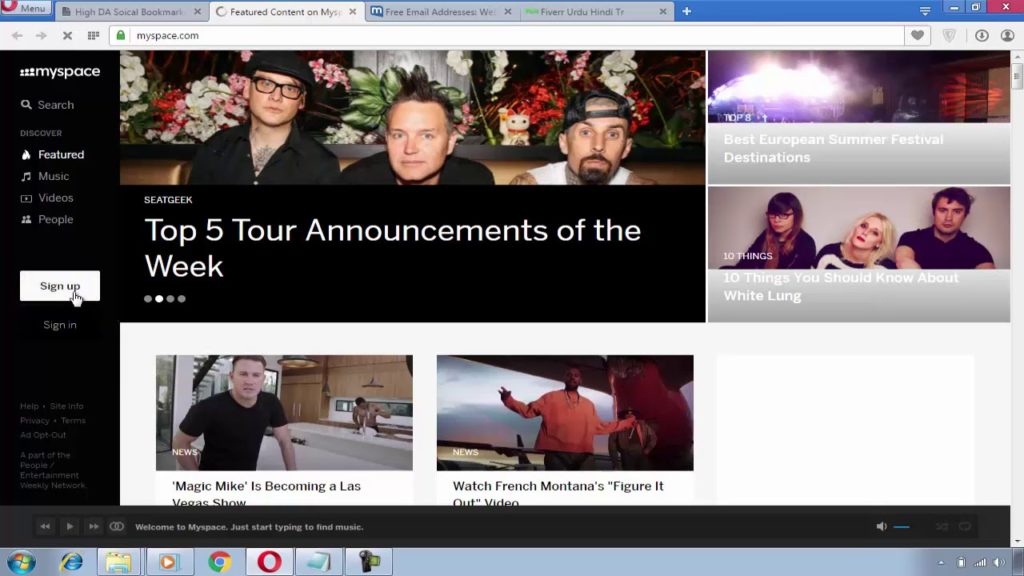The image size is (1024, 576).
Task: Select the third carousel dot
Action: coord(170,298)
